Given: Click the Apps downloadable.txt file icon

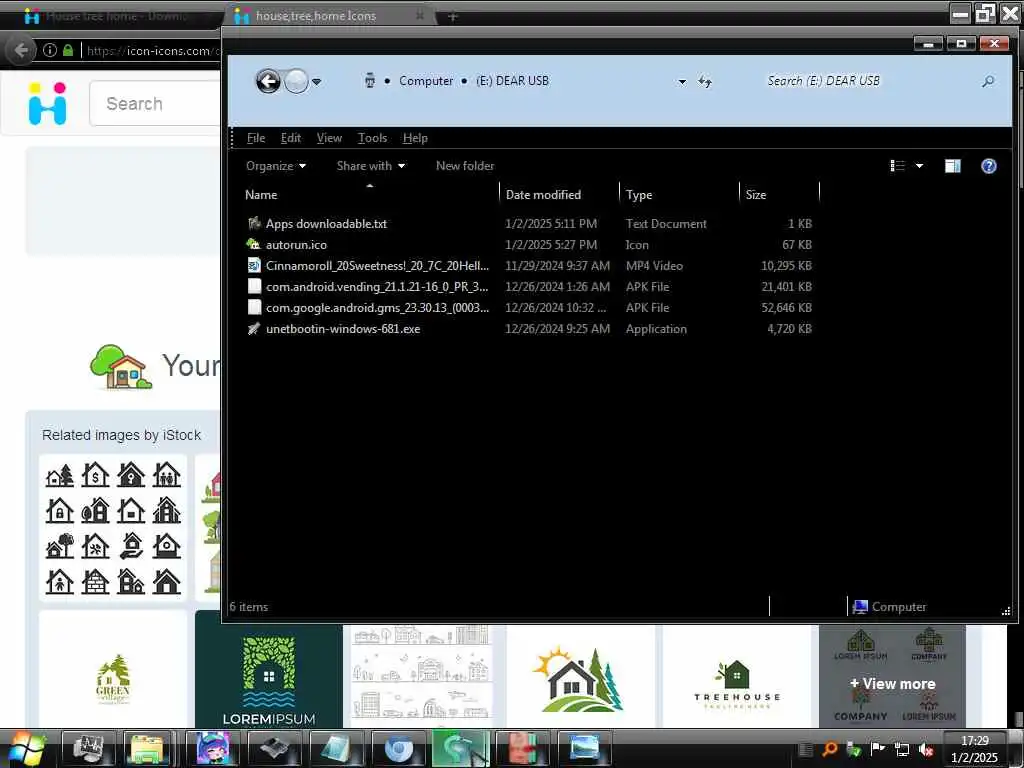Looking at the screenshot, I should (x=254, y=223).
